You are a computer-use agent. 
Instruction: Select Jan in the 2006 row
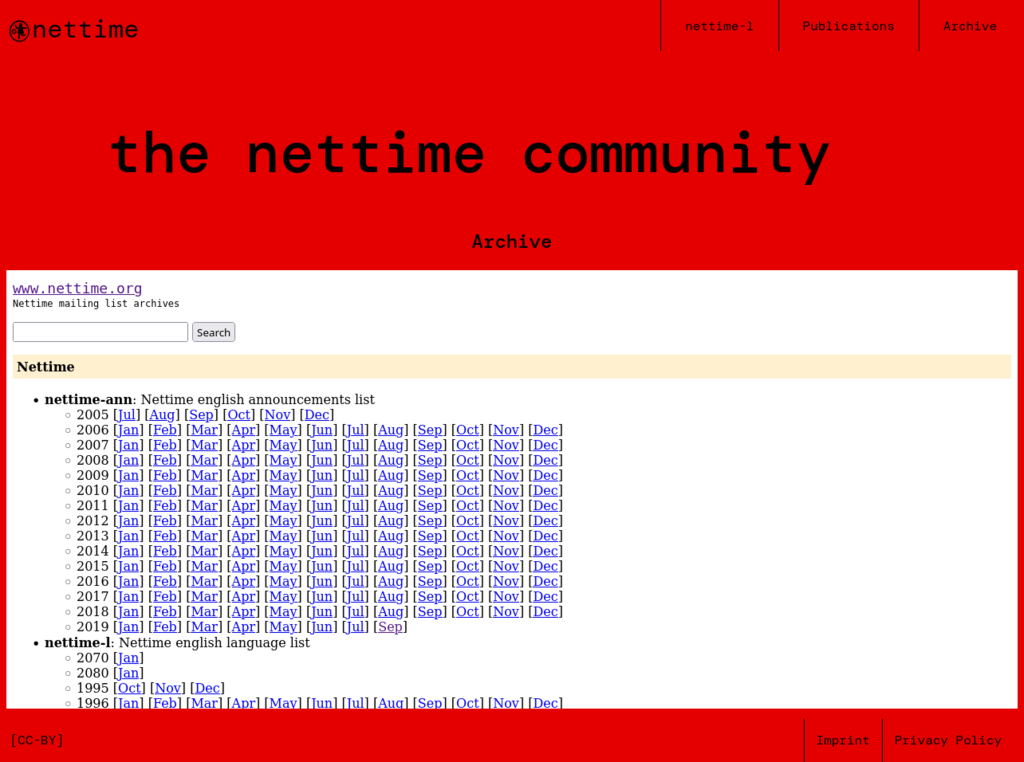tap(128, 430)
